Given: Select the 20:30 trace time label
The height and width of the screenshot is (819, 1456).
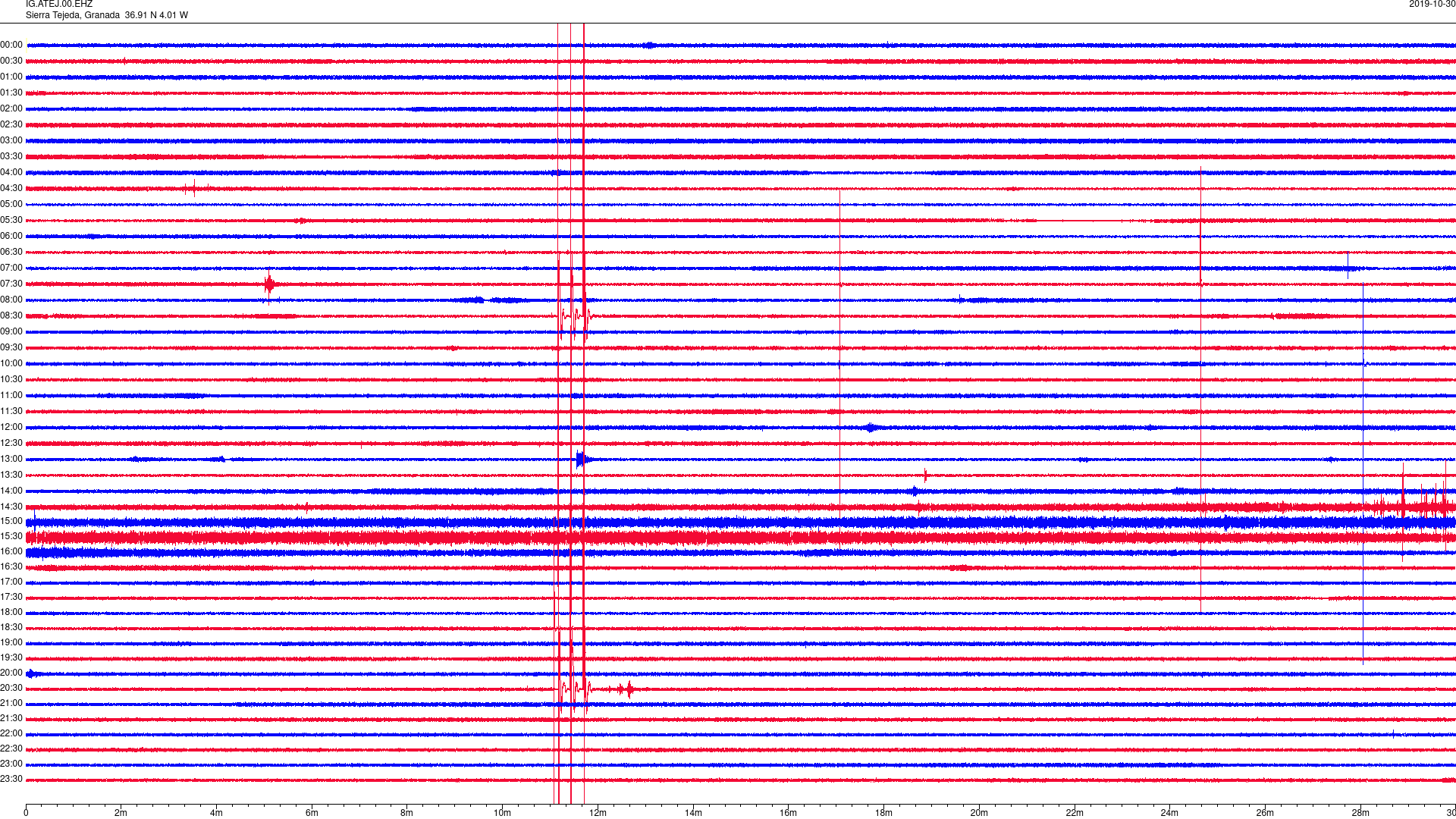Looking at the screenshot, I should coord(11,688).
